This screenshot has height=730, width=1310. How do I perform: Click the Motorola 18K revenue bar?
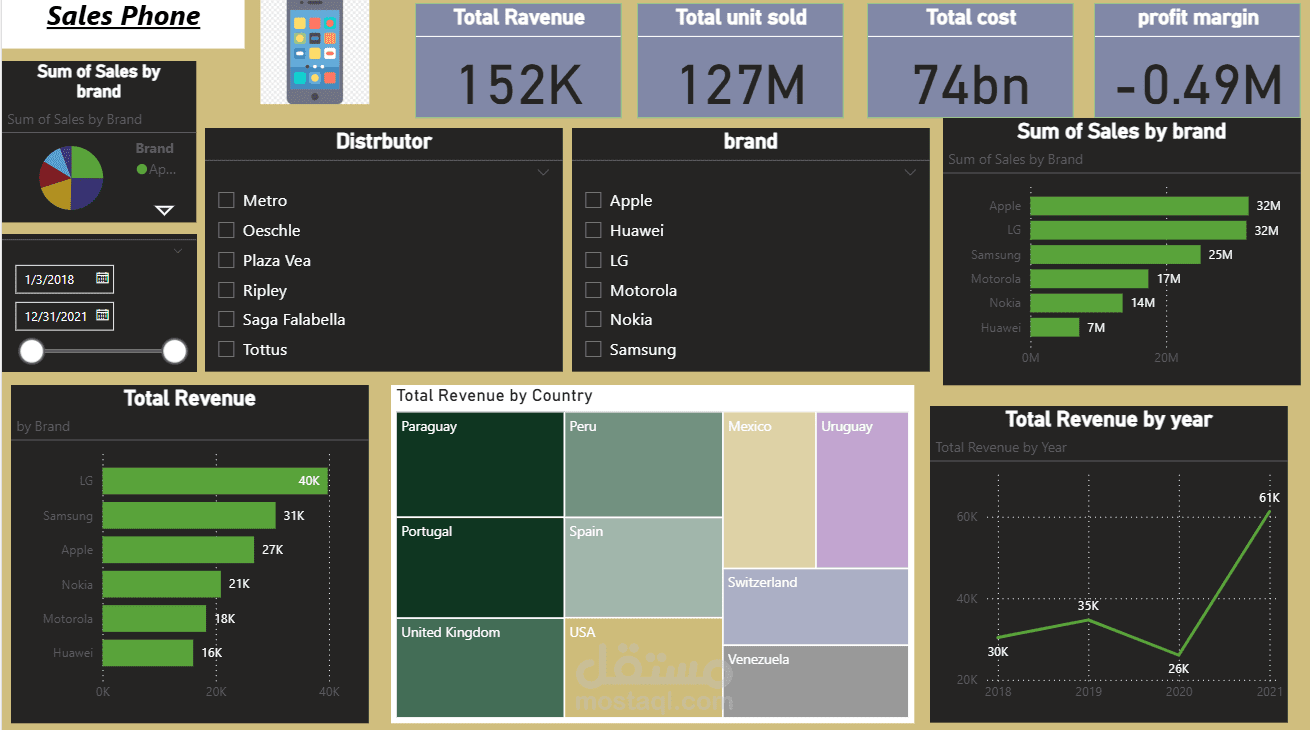click(154, 618)
